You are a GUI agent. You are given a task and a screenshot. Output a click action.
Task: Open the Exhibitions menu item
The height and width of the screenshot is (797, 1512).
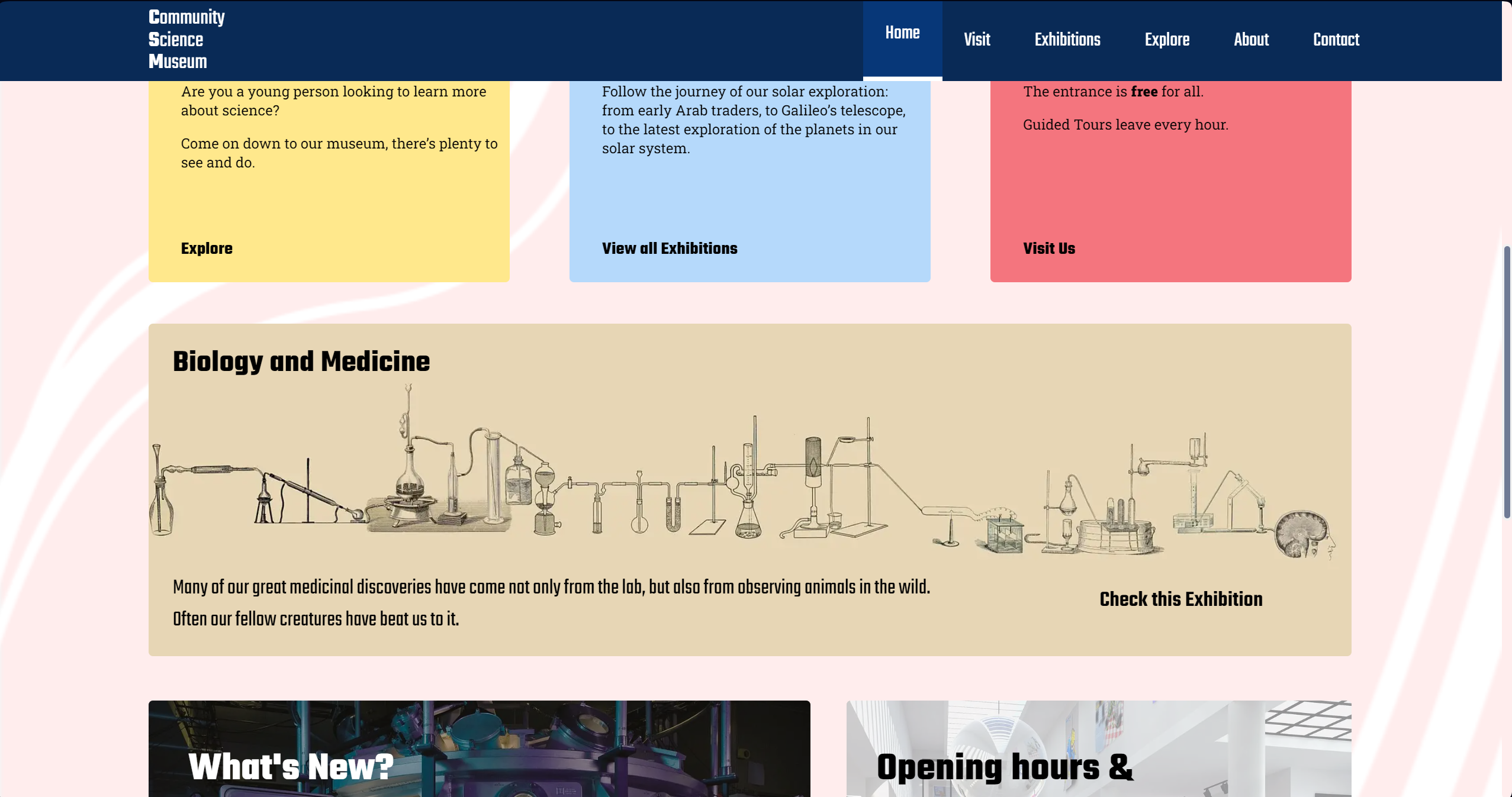[1067, 39]
